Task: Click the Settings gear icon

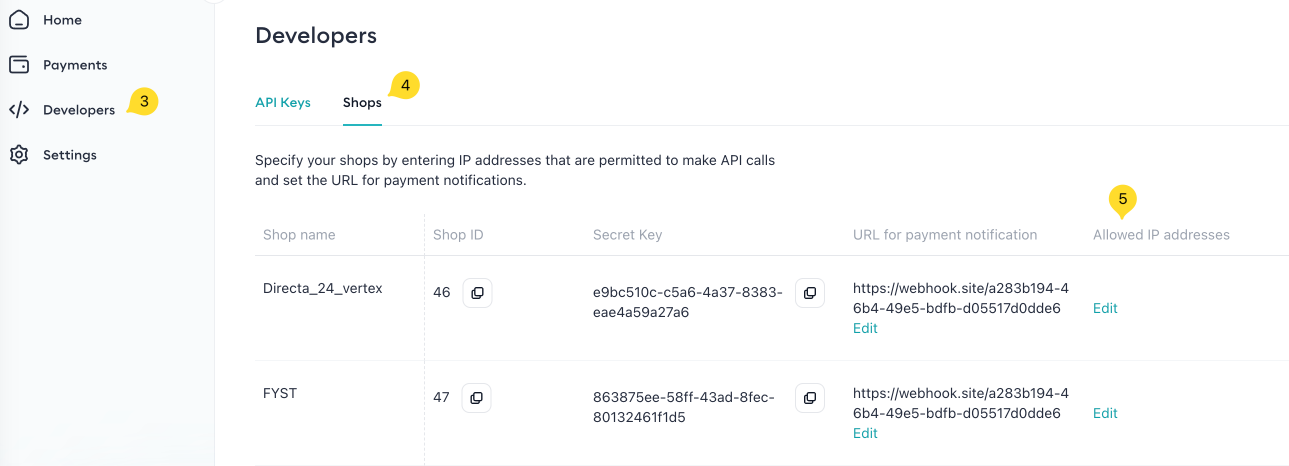Action: 19,155
